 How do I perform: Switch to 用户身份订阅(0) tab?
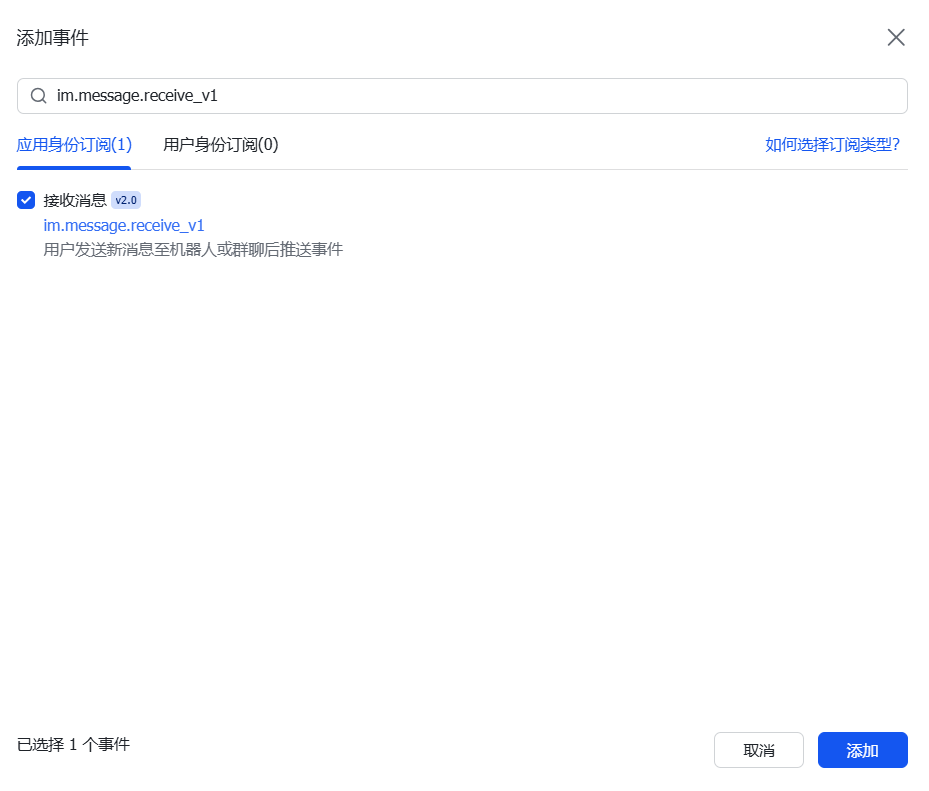point(220,145)
